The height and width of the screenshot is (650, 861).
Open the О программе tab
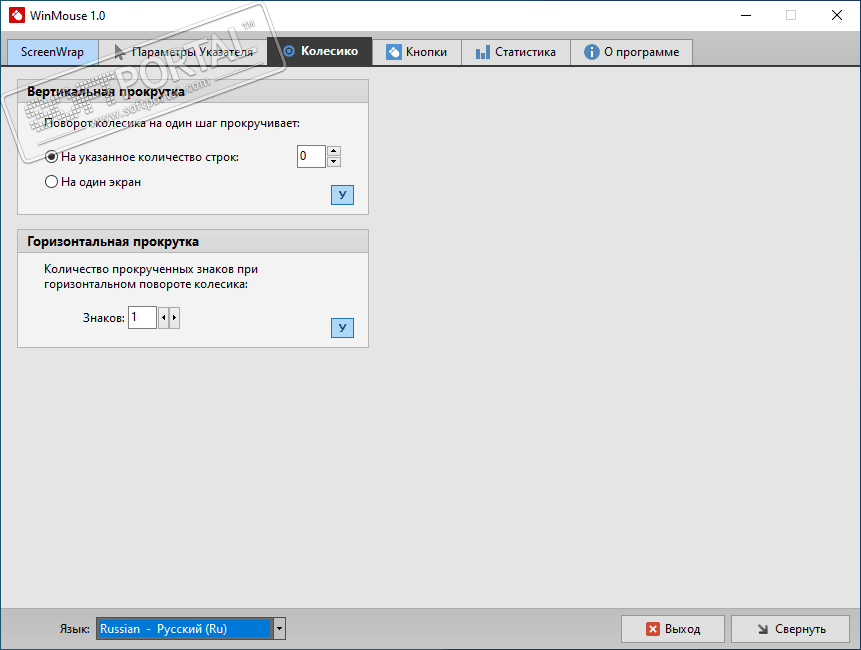(x=631, y=52)
